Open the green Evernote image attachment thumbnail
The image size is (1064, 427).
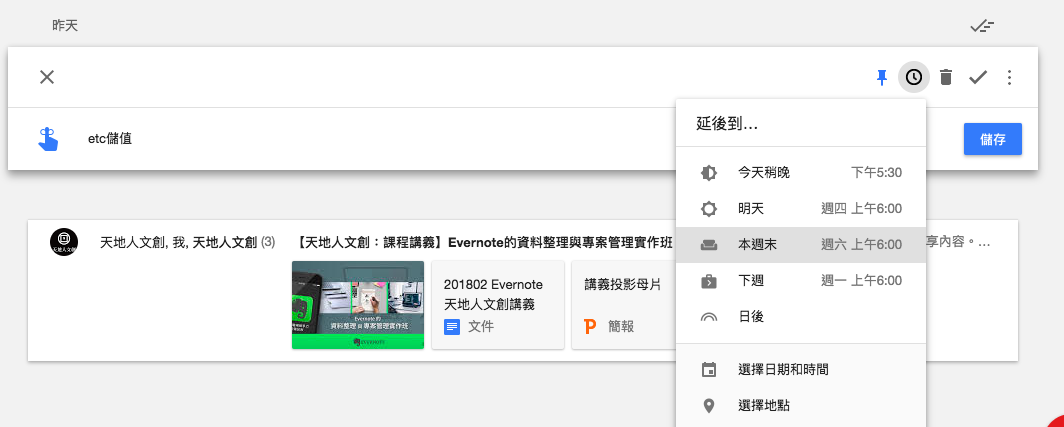coord(358,305)
